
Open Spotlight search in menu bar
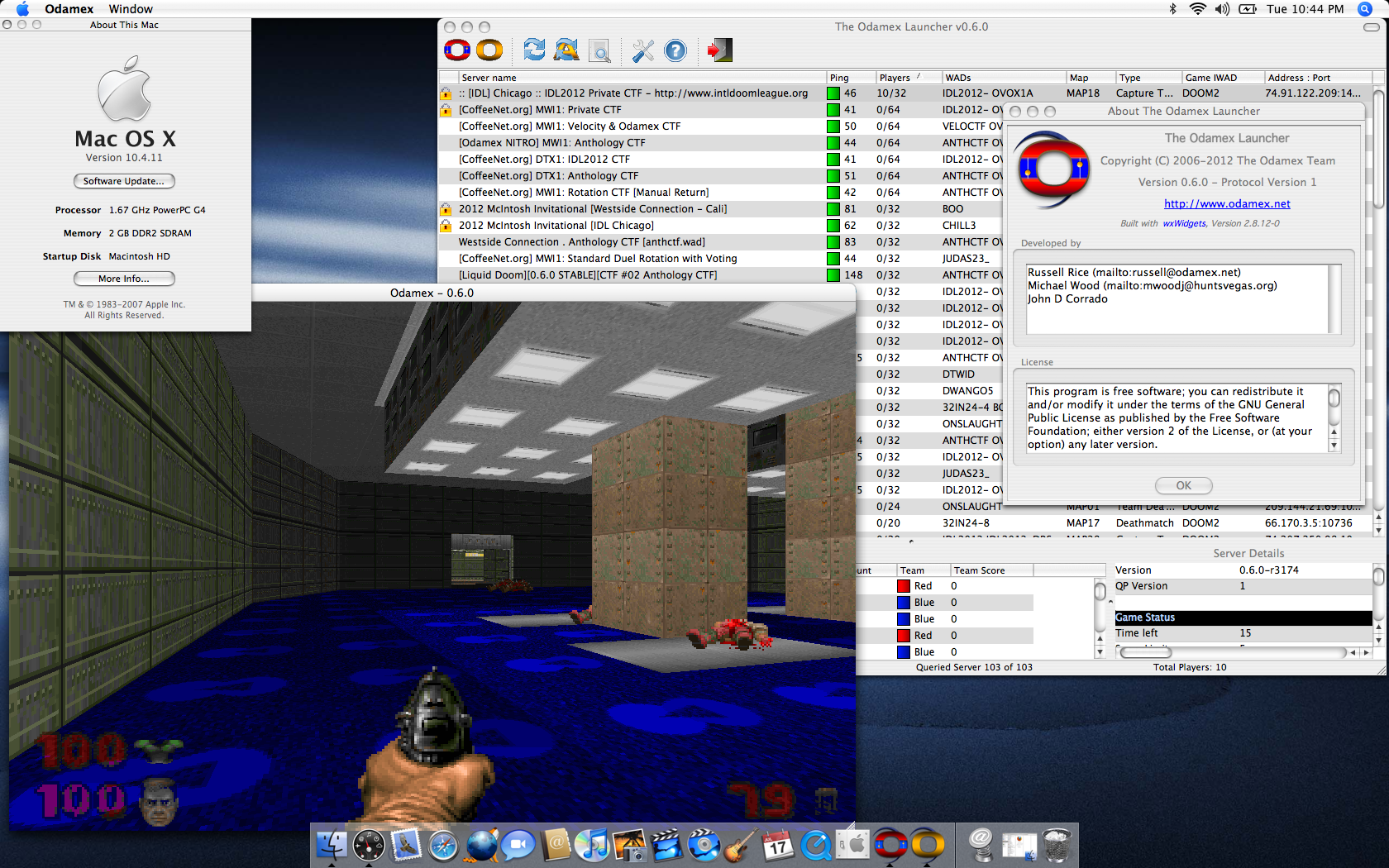pyautogui.click(x=1364, y=9)
